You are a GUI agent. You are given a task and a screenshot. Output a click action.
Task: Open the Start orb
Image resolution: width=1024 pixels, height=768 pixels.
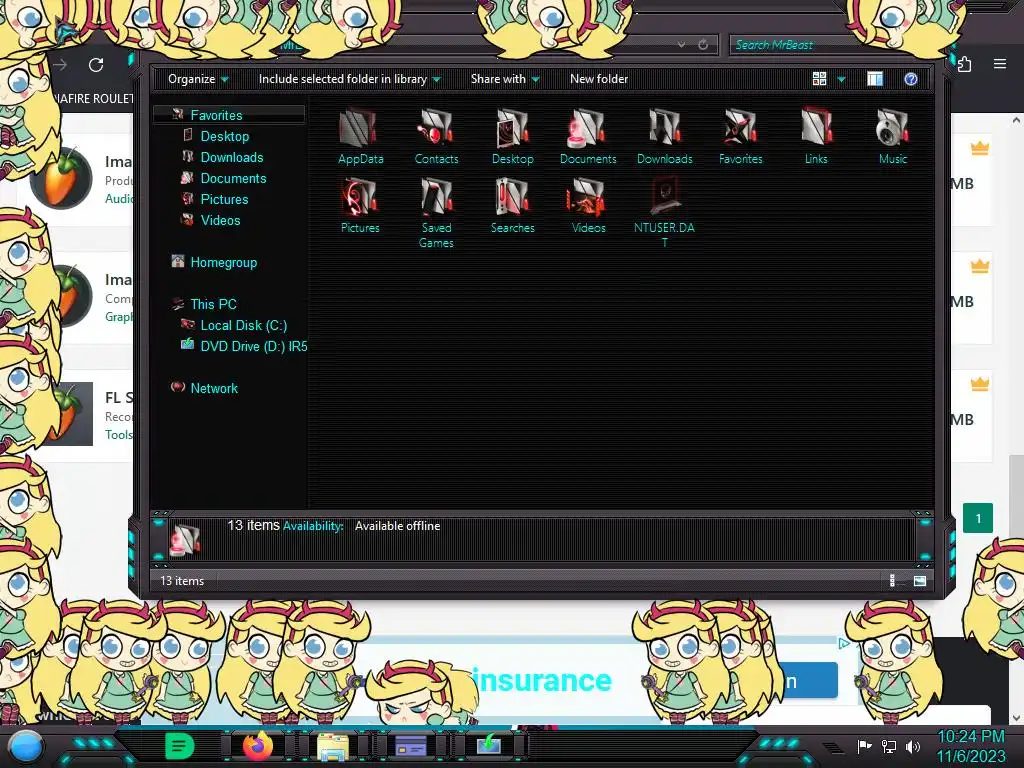tap(25, 747)
